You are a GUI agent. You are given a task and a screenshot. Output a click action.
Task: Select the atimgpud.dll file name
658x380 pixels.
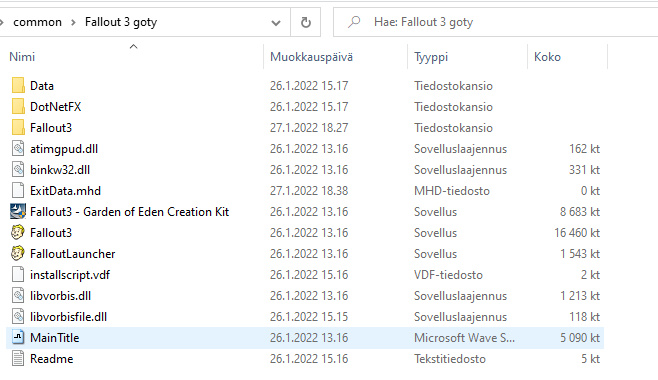(x=64, y=148)
